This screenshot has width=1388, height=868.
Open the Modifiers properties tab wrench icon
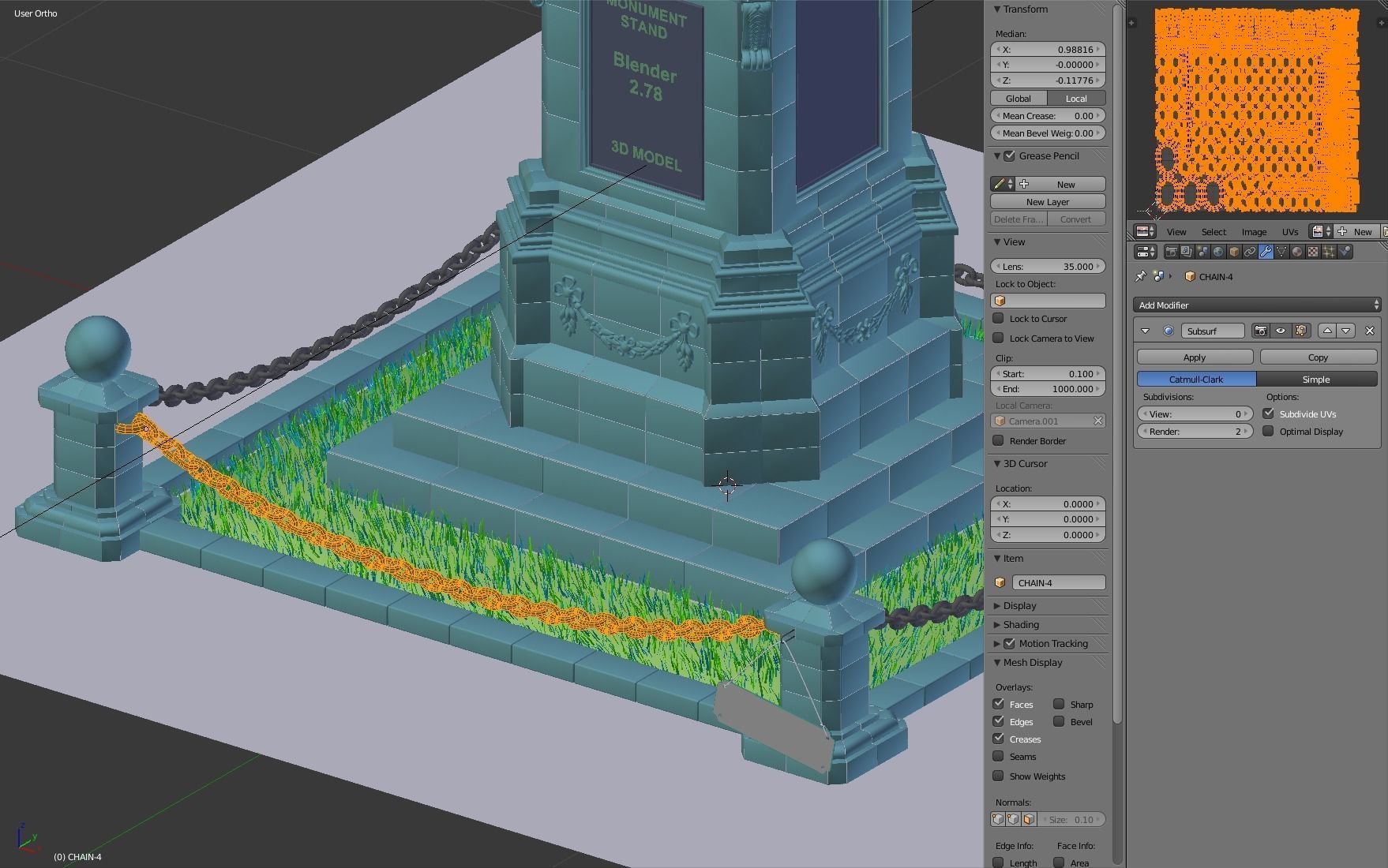pyautogui.click(x=1266, y=252)
